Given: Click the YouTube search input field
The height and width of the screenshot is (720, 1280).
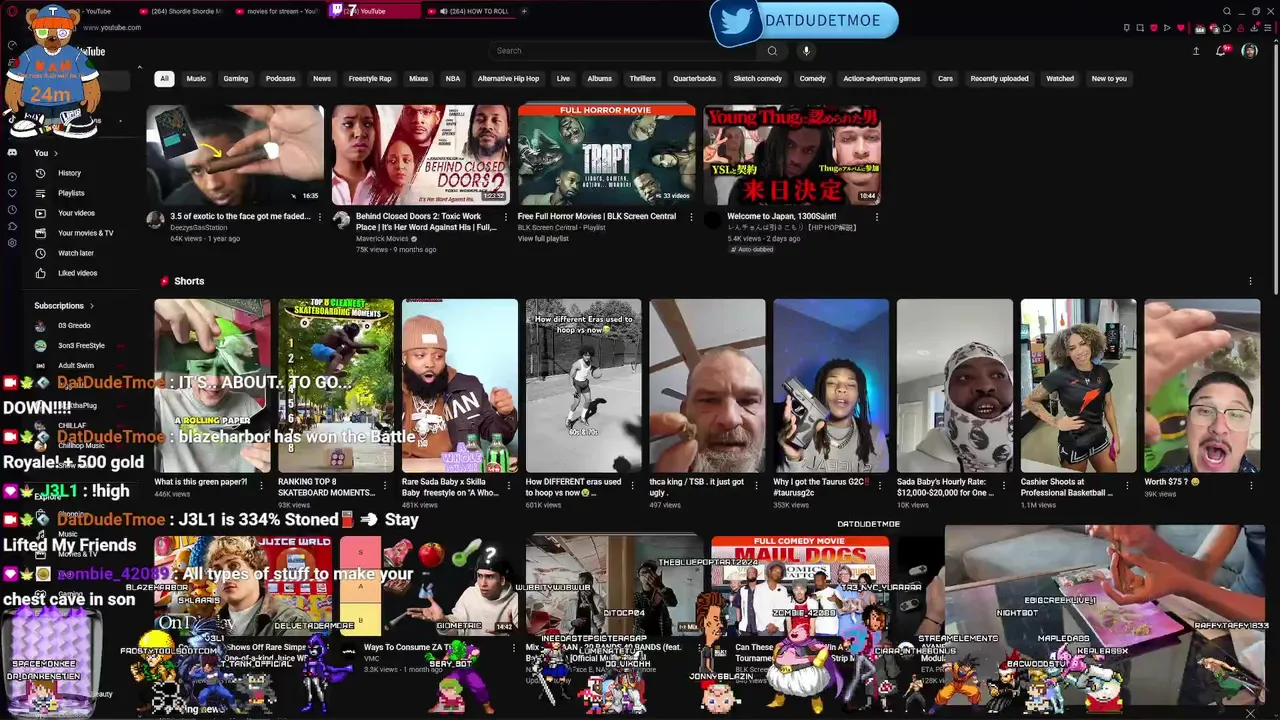Looking at the screenshot, I should (625, 51).
